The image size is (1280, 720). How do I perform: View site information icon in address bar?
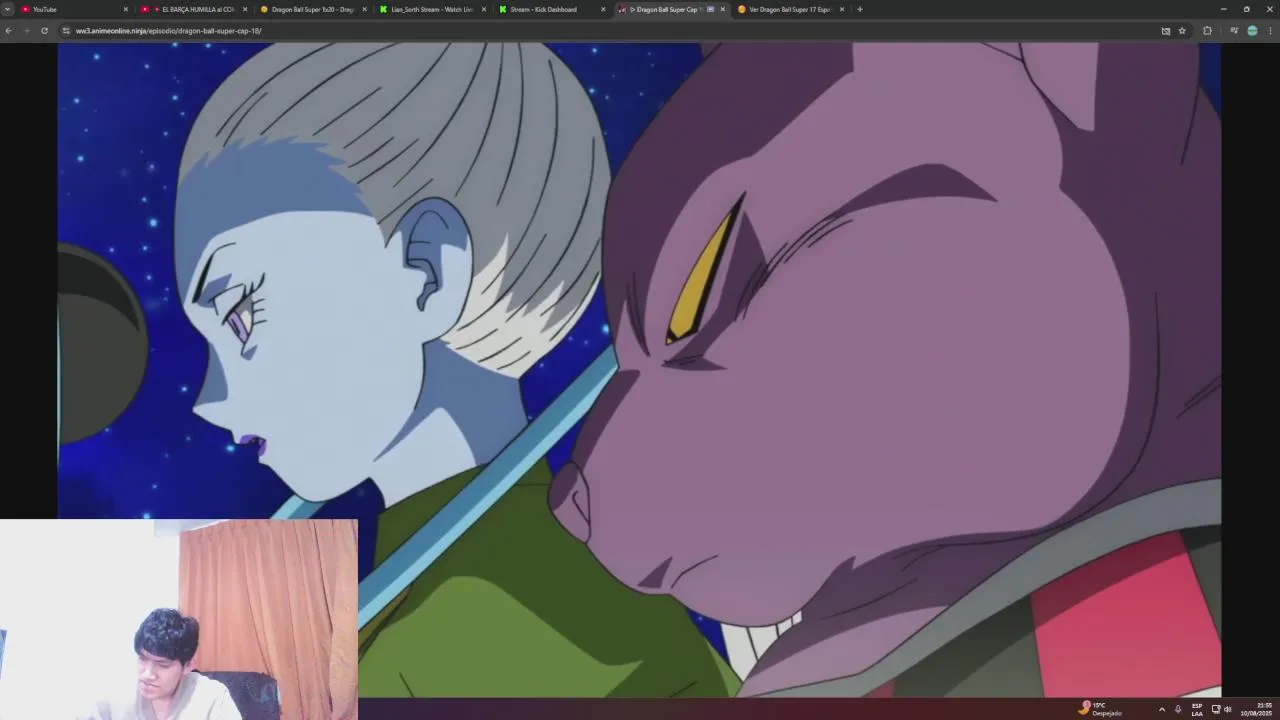pyautogui.click(x=66, y=31)
